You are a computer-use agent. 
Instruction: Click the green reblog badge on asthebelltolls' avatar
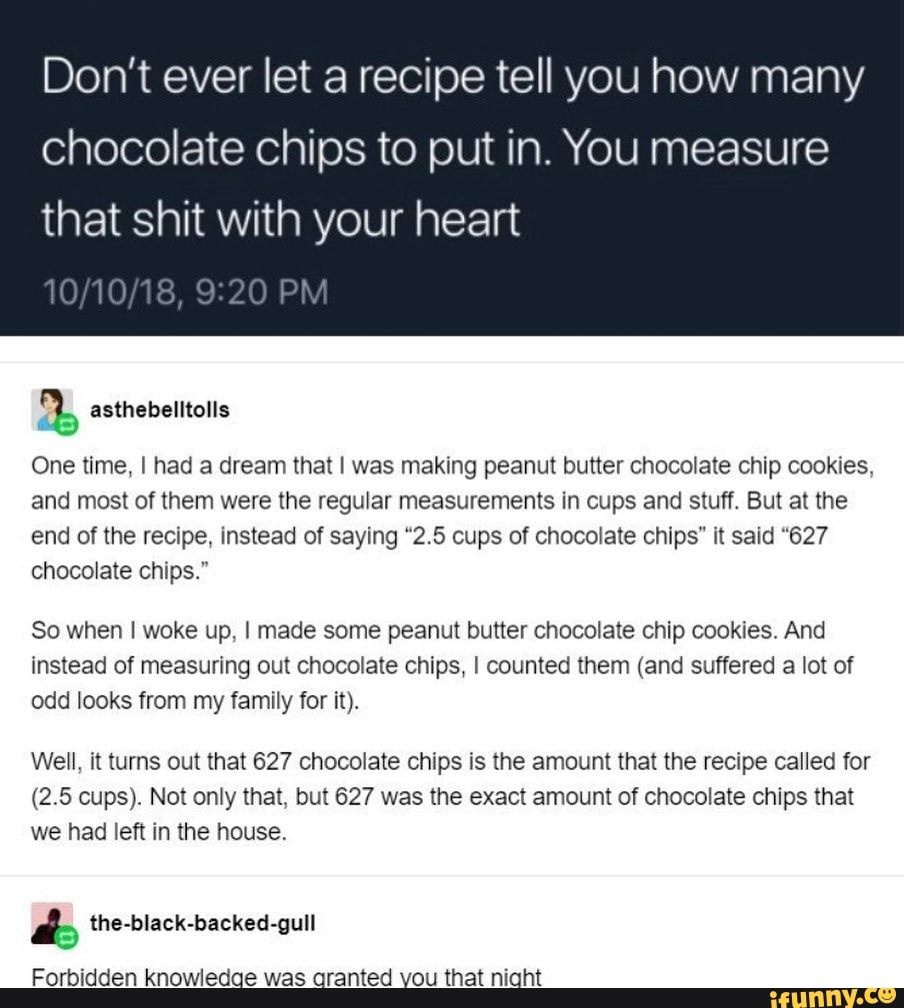pos(68,424)
